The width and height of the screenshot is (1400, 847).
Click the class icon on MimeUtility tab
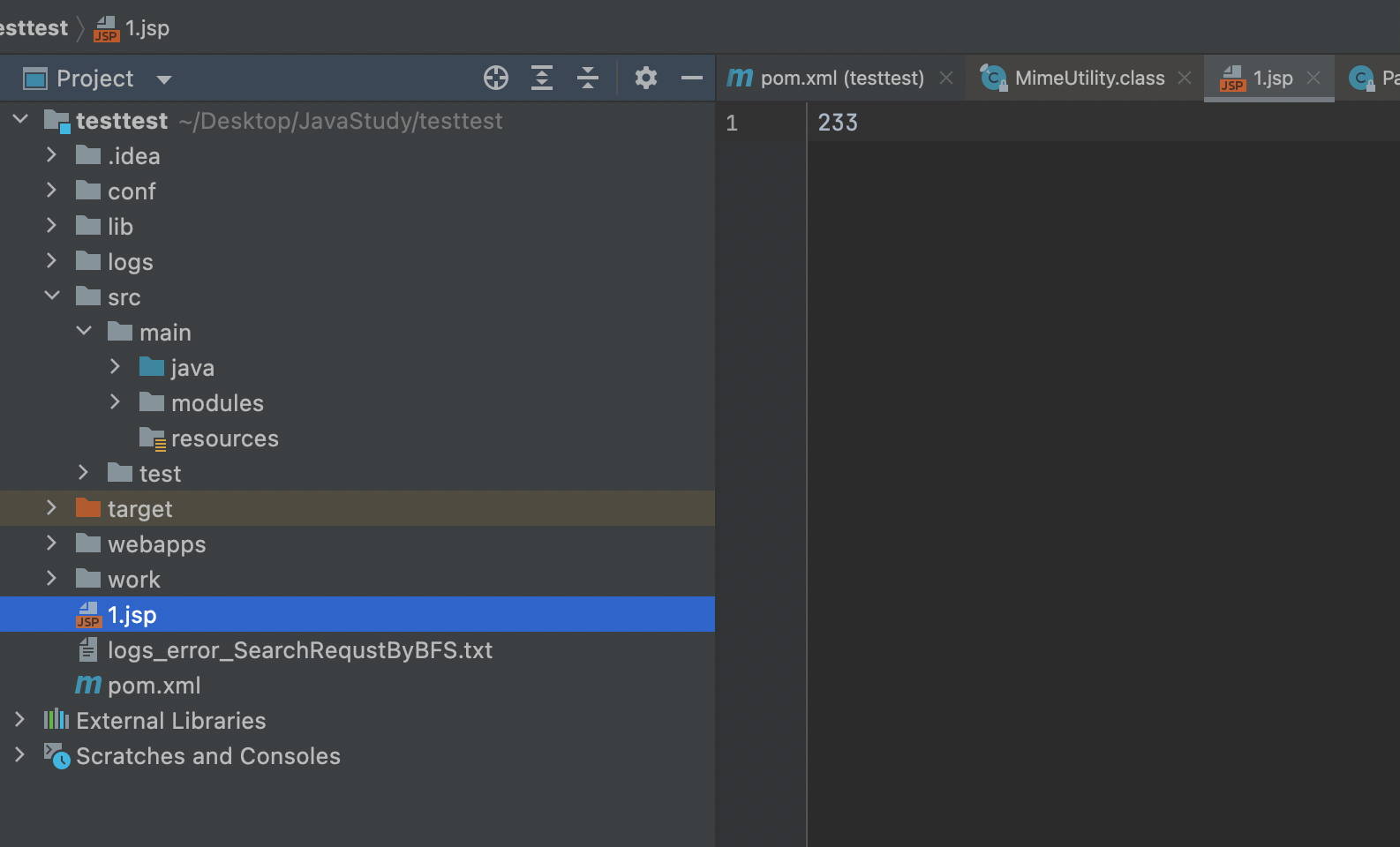tap(993, 78)
